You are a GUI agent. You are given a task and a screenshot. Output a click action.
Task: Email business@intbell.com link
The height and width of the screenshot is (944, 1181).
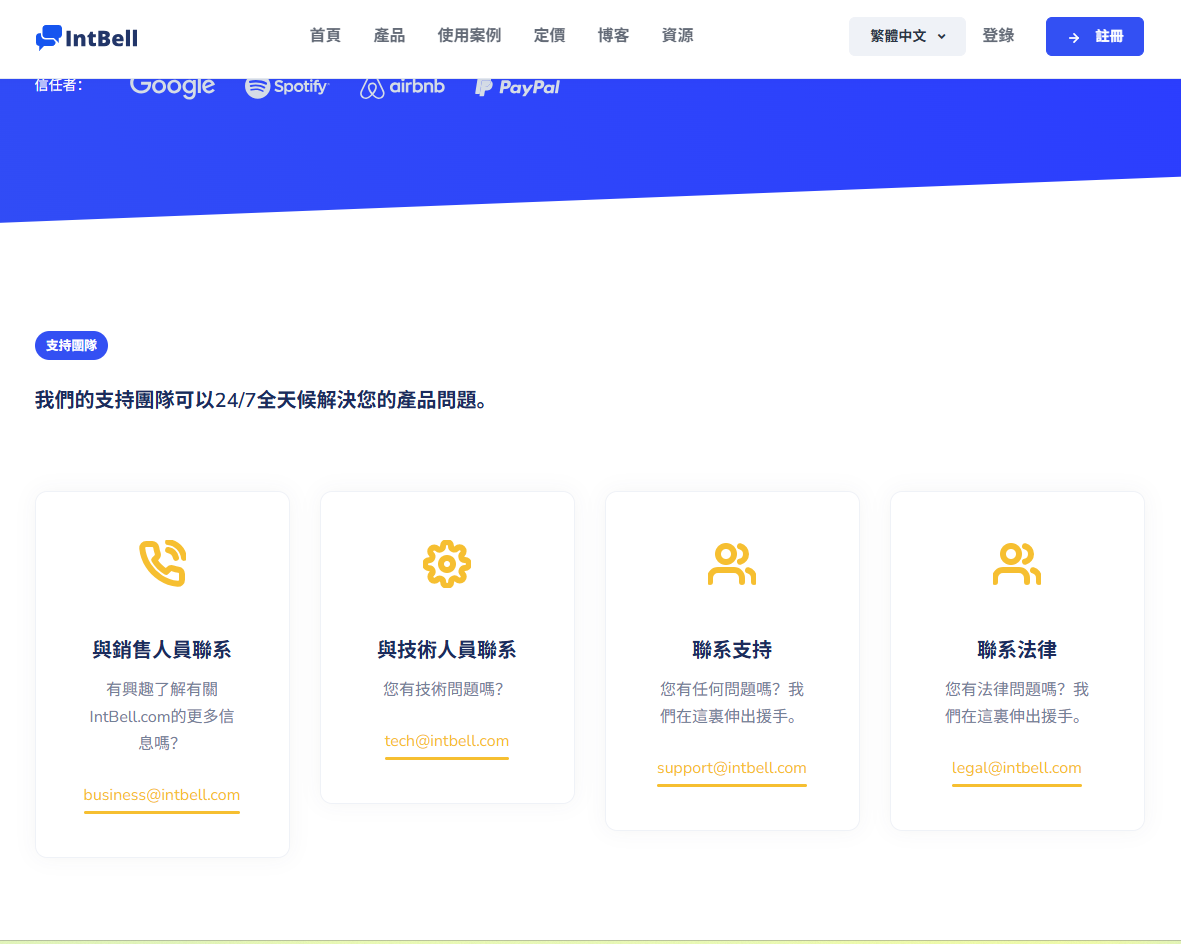click(x=162, y=795)
